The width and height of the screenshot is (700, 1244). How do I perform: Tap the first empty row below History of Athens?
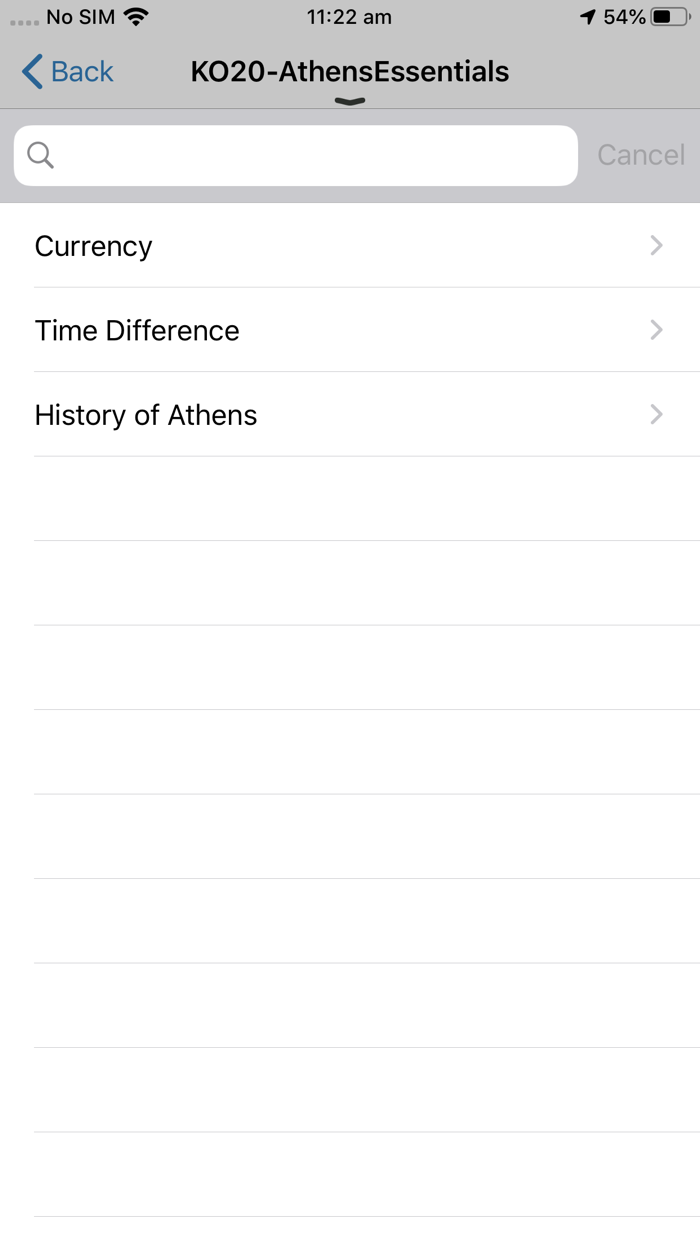[350, 499]
